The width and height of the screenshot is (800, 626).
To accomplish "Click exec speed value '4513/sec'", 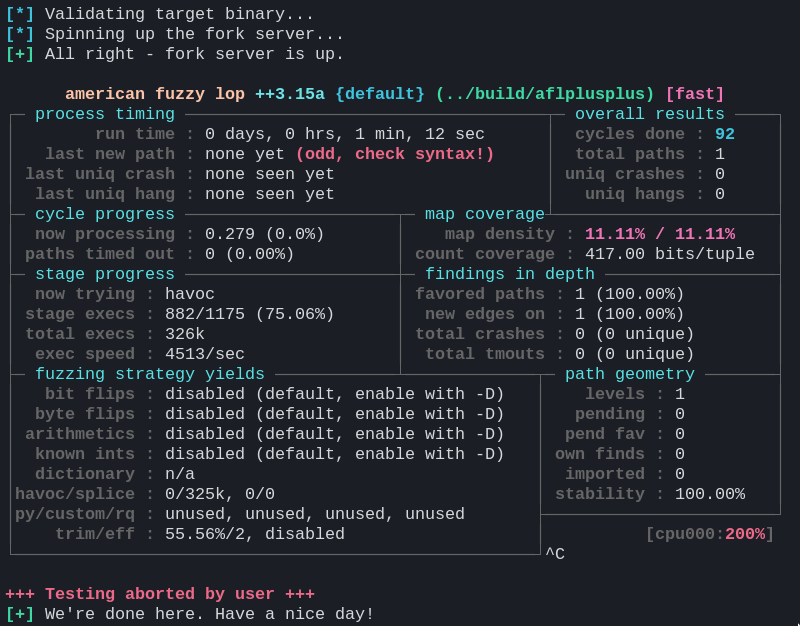I will [205, 354].
